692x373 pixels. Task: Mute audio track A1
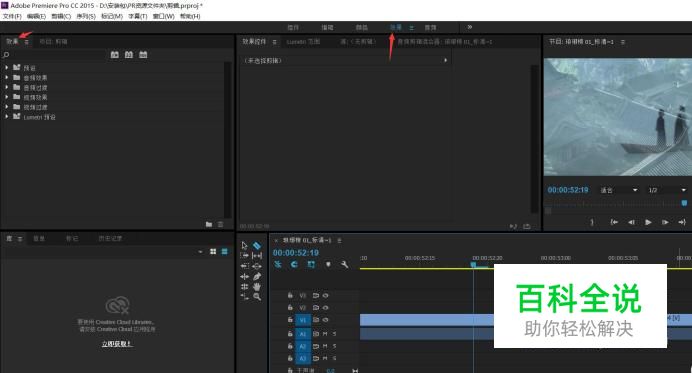coord(325,334)
